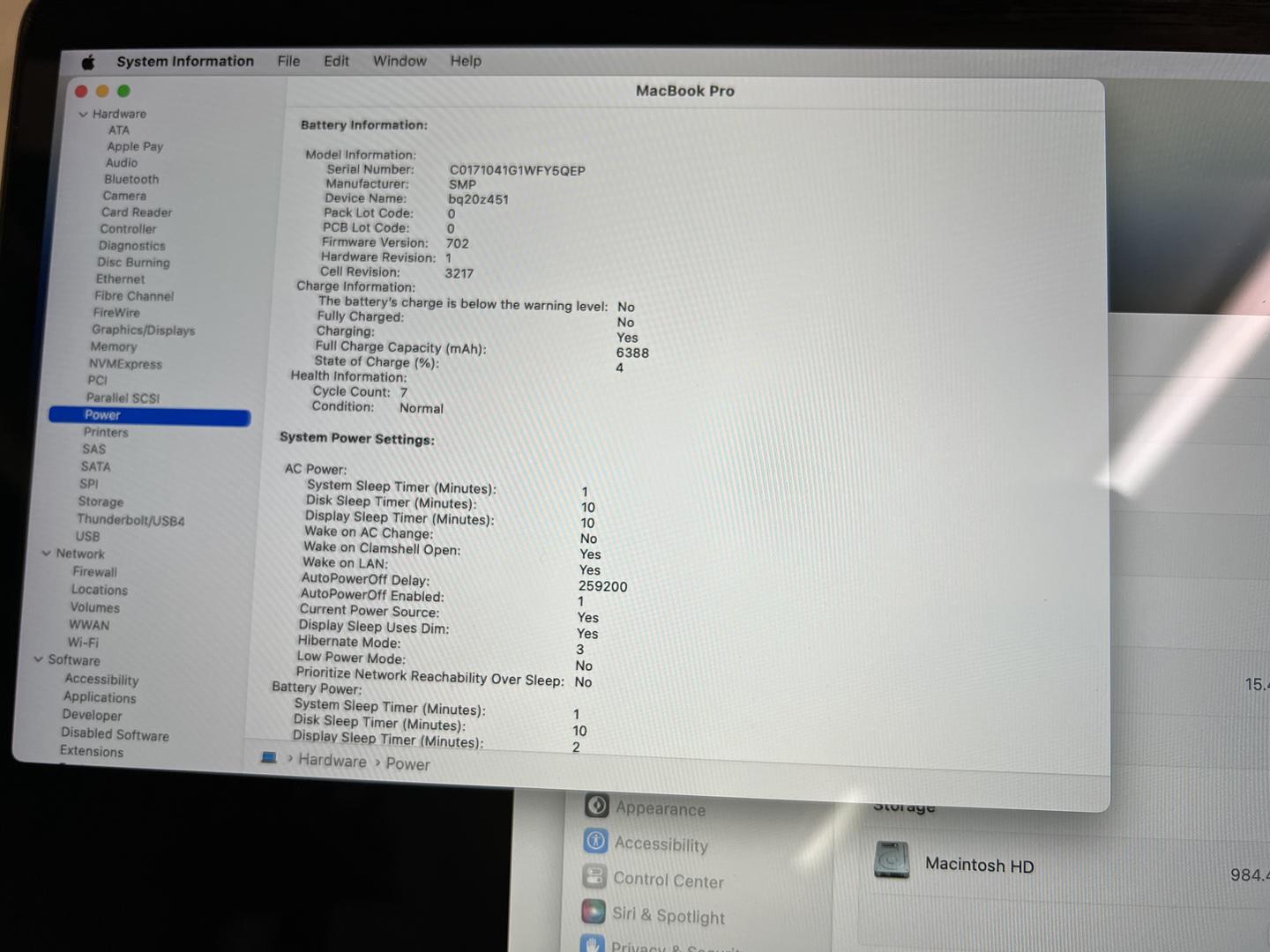The image size is (1270, 952).
Task: Select SATA in the sidebar
Action: (x=95, y=467)
